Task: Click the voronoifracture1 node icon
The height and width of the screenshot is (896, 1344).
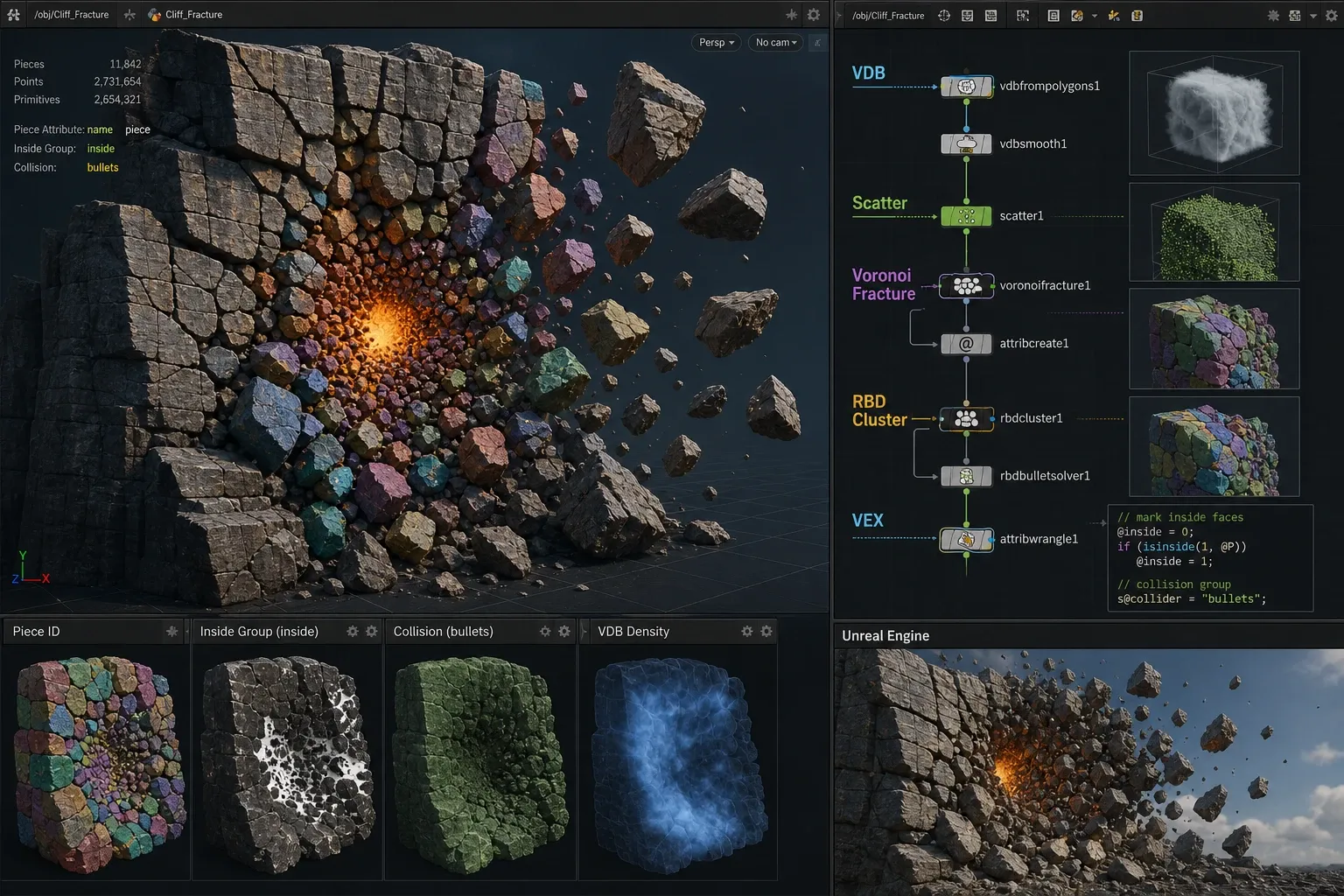Action: click(966, 286)
